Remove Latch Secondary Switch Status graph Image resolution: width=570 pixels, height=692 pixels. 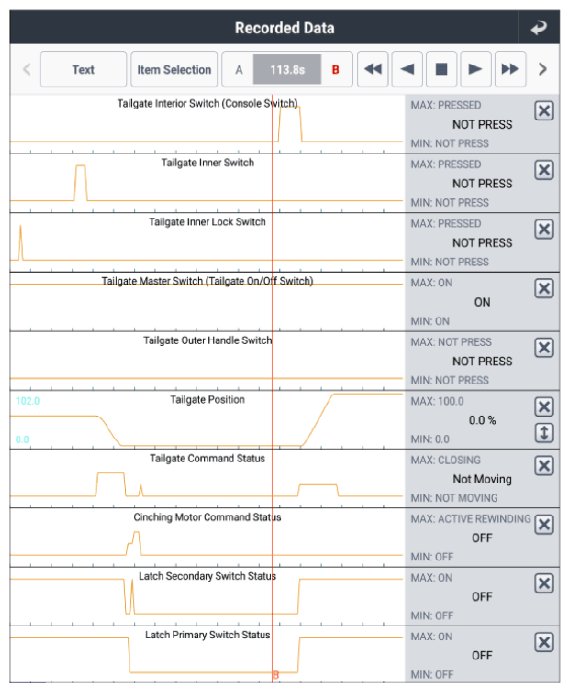[544, 583]
